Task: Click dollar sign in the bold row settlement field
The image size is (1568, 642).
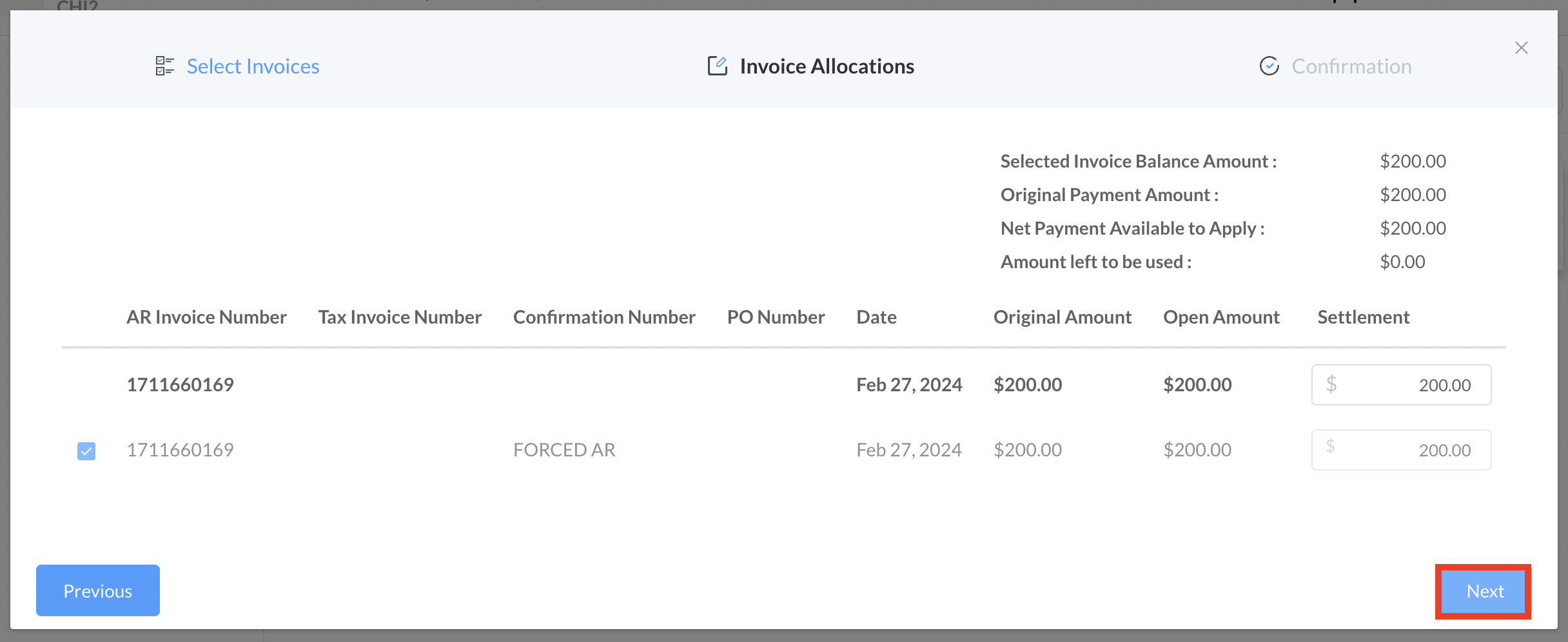Action: [1331, 385]
